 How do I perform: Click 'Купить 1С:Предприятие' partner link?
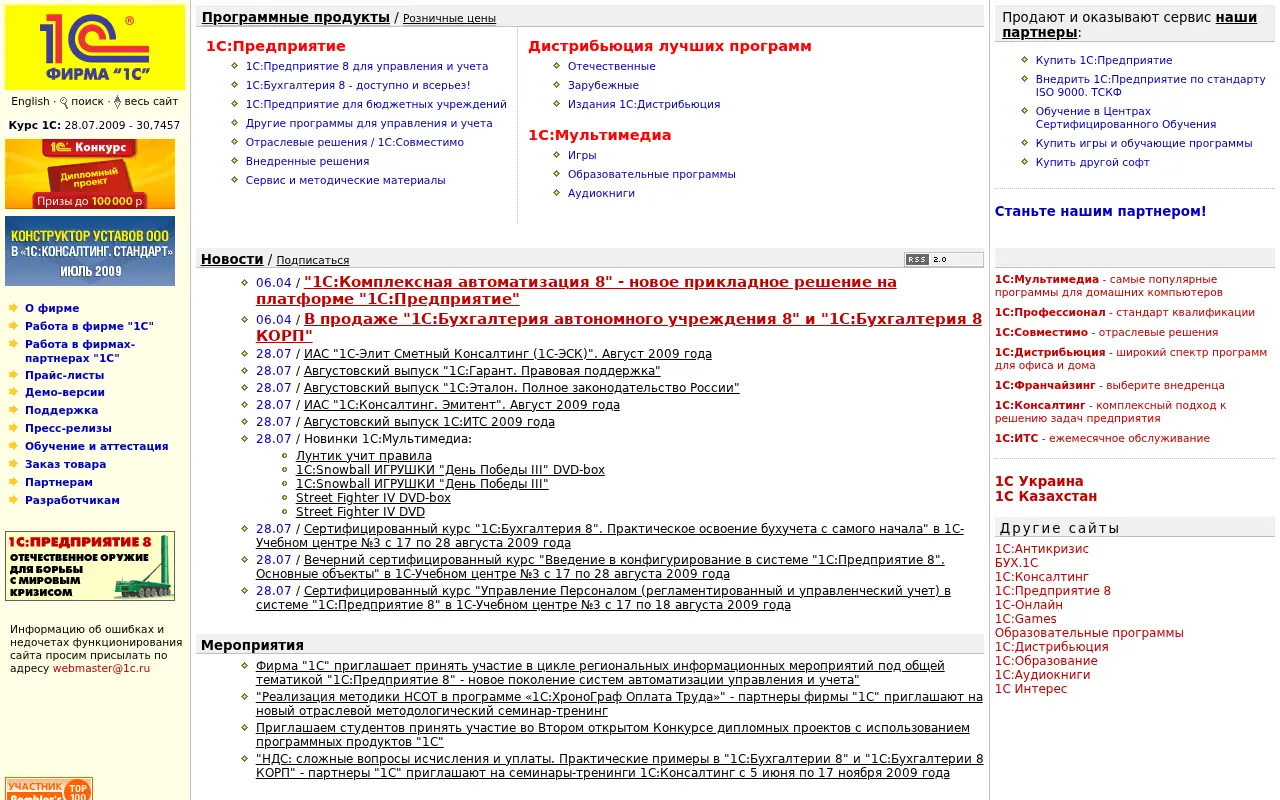point(1104,61)
